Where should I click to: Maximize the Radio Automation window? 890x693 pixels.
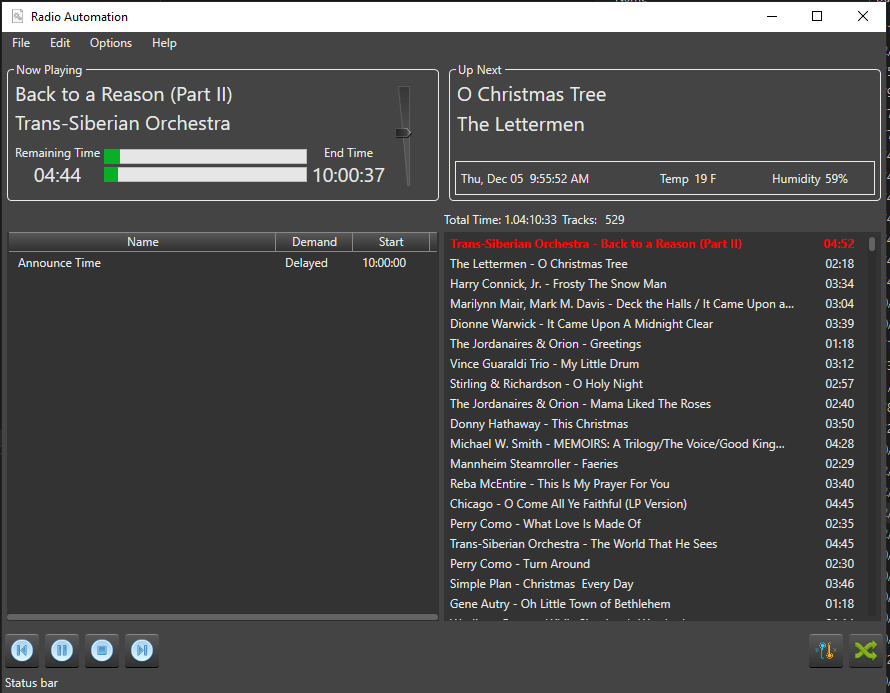pos(817,16)
